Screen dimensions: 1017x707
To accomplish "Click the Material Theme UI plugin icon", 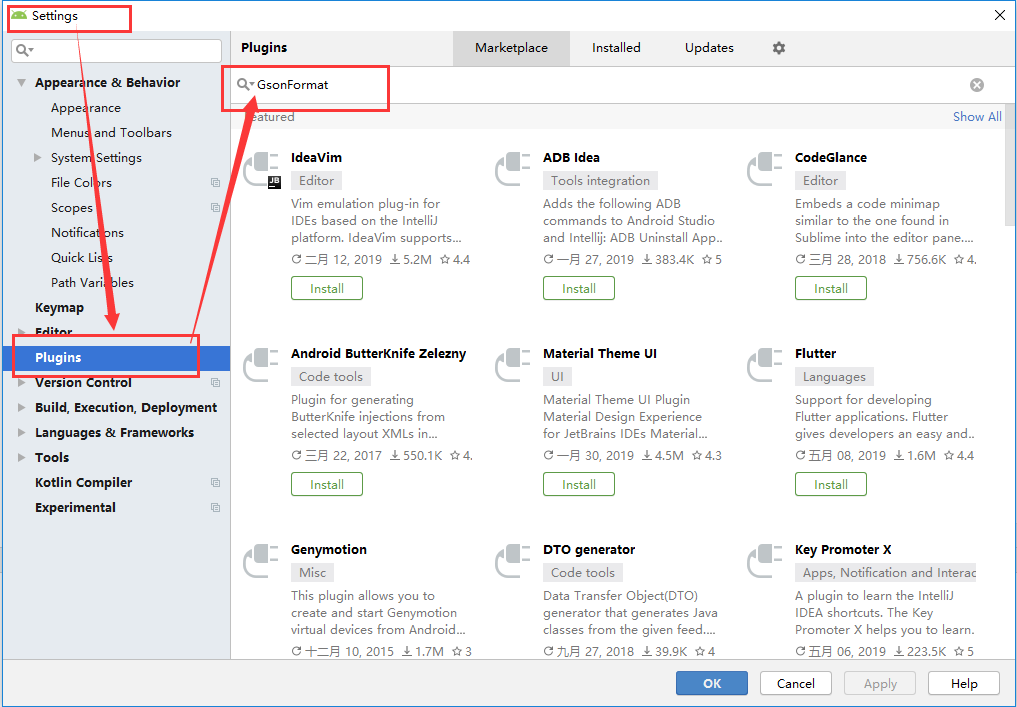I will (x=513, y=365).
